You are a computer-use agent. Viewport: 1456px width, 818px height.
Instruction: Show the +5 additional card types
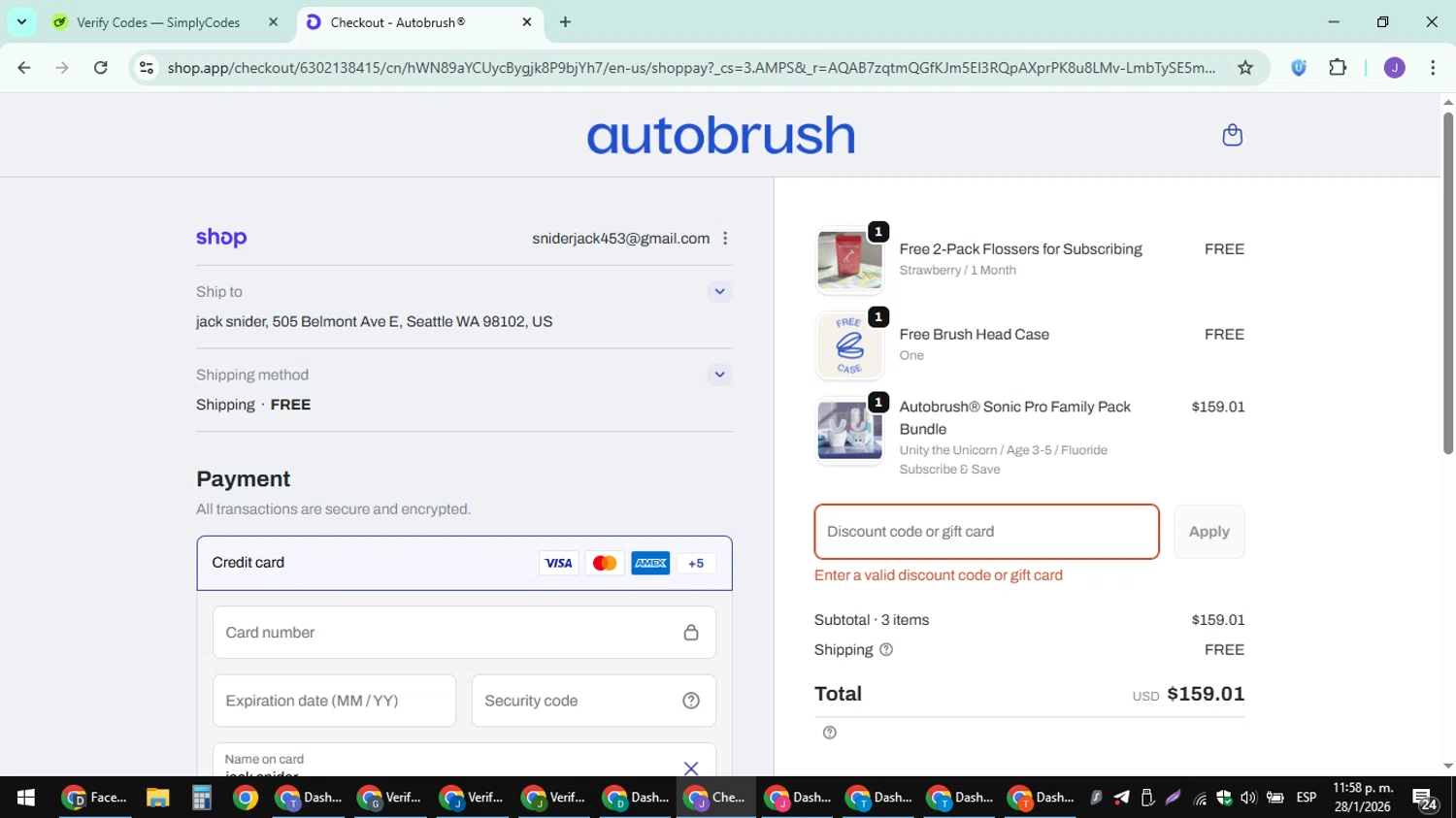tap(696, 563)
